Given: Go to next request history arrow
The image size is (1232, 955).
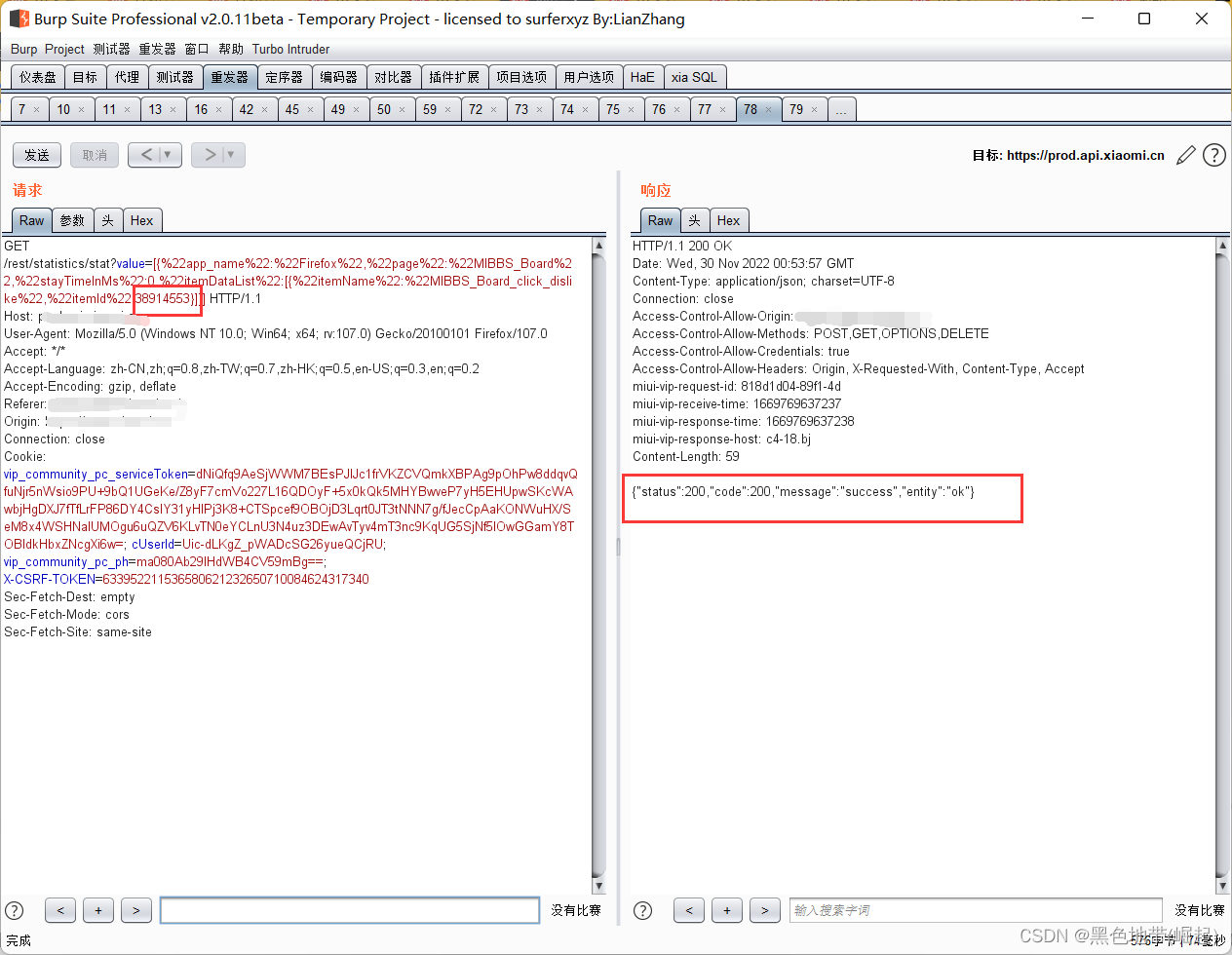Looking at the screenshot, I should [x=210, y=154].
